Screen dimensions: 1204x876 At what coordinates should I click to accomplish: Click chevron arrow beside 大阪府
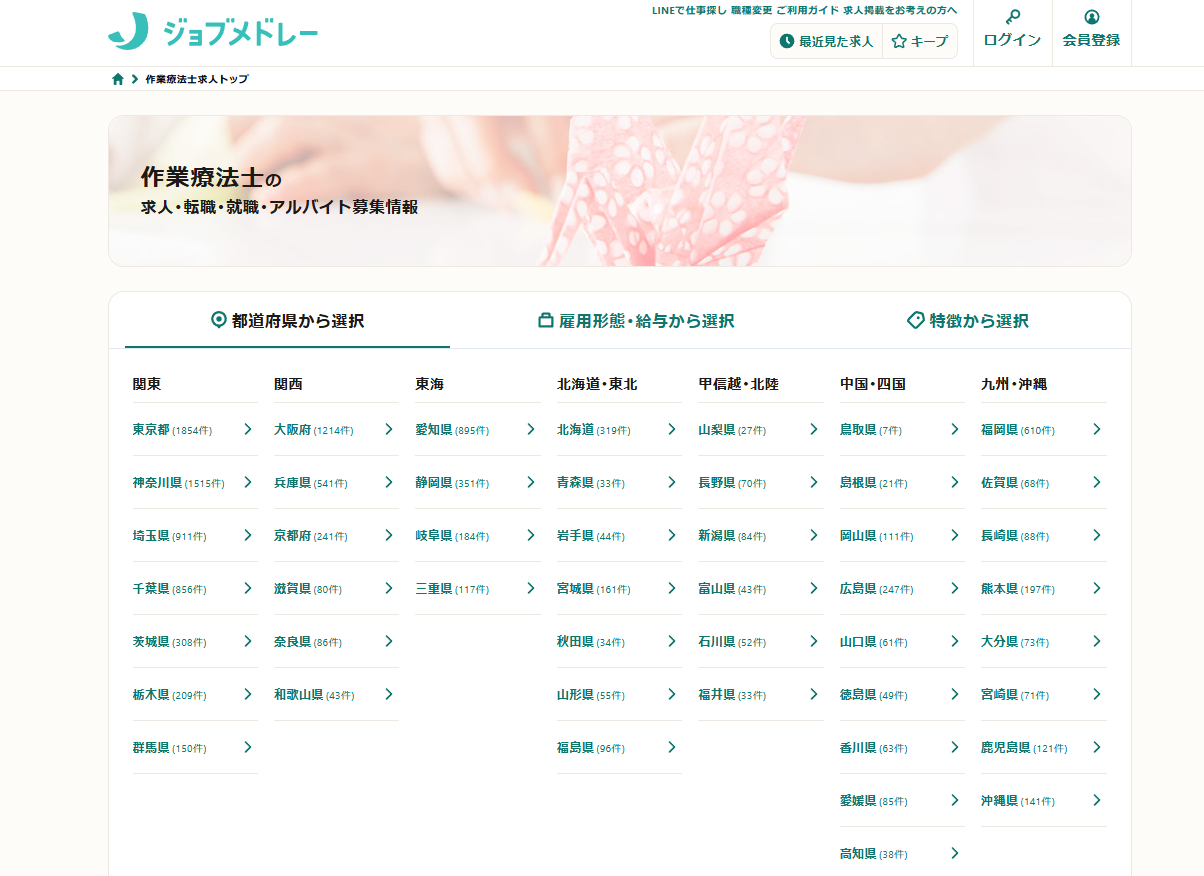coord(389,430)
